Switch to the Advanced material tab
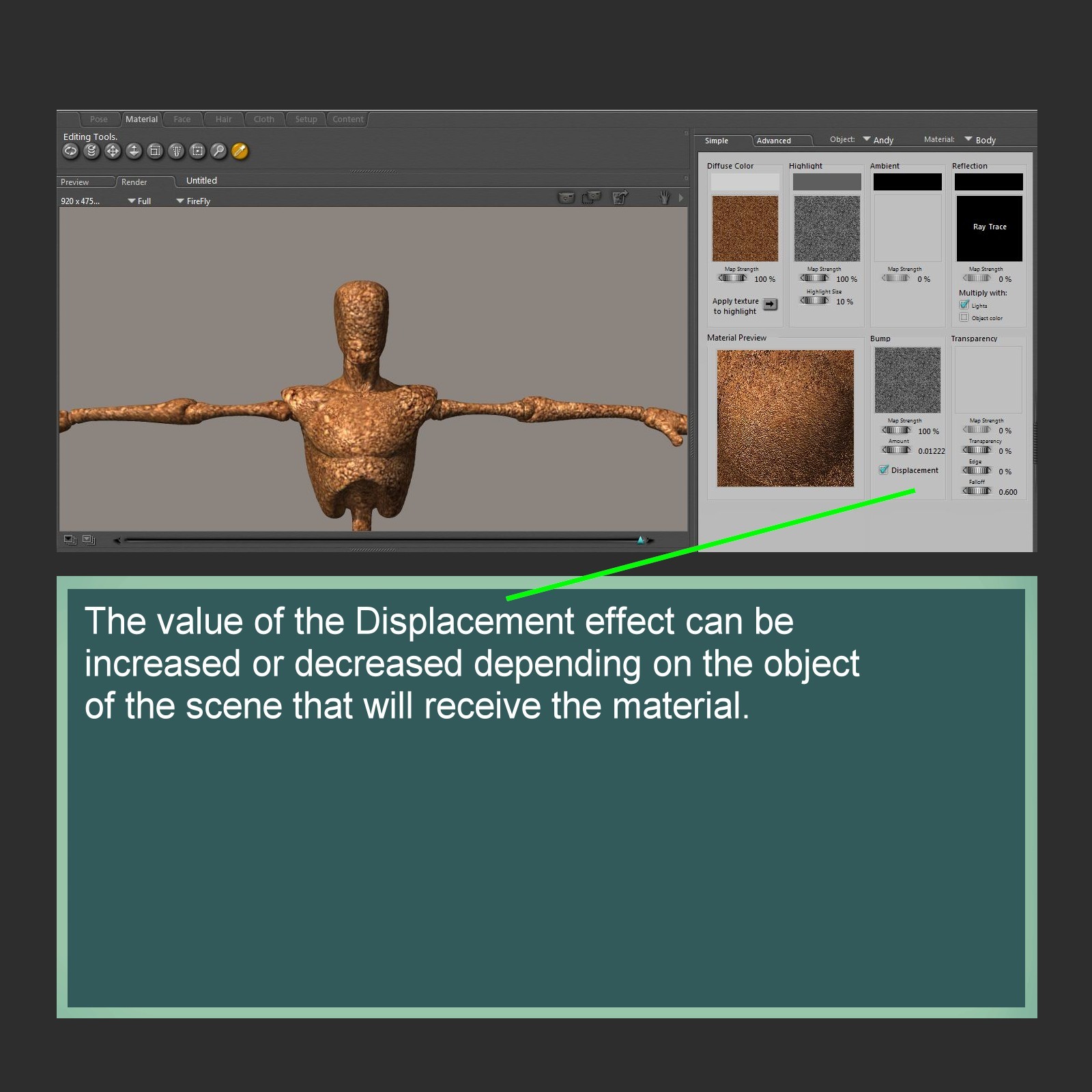The width and height of the screenshot is (1092, 1092). point(783,141)
